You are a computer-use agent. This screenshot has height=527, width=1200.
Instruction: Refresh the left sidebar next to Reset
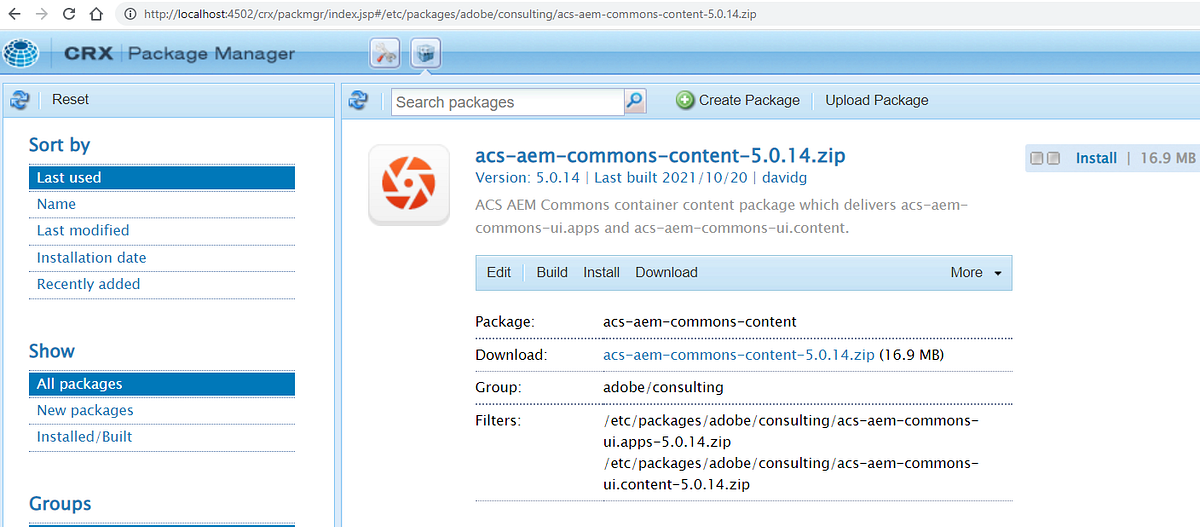(19, 100)
